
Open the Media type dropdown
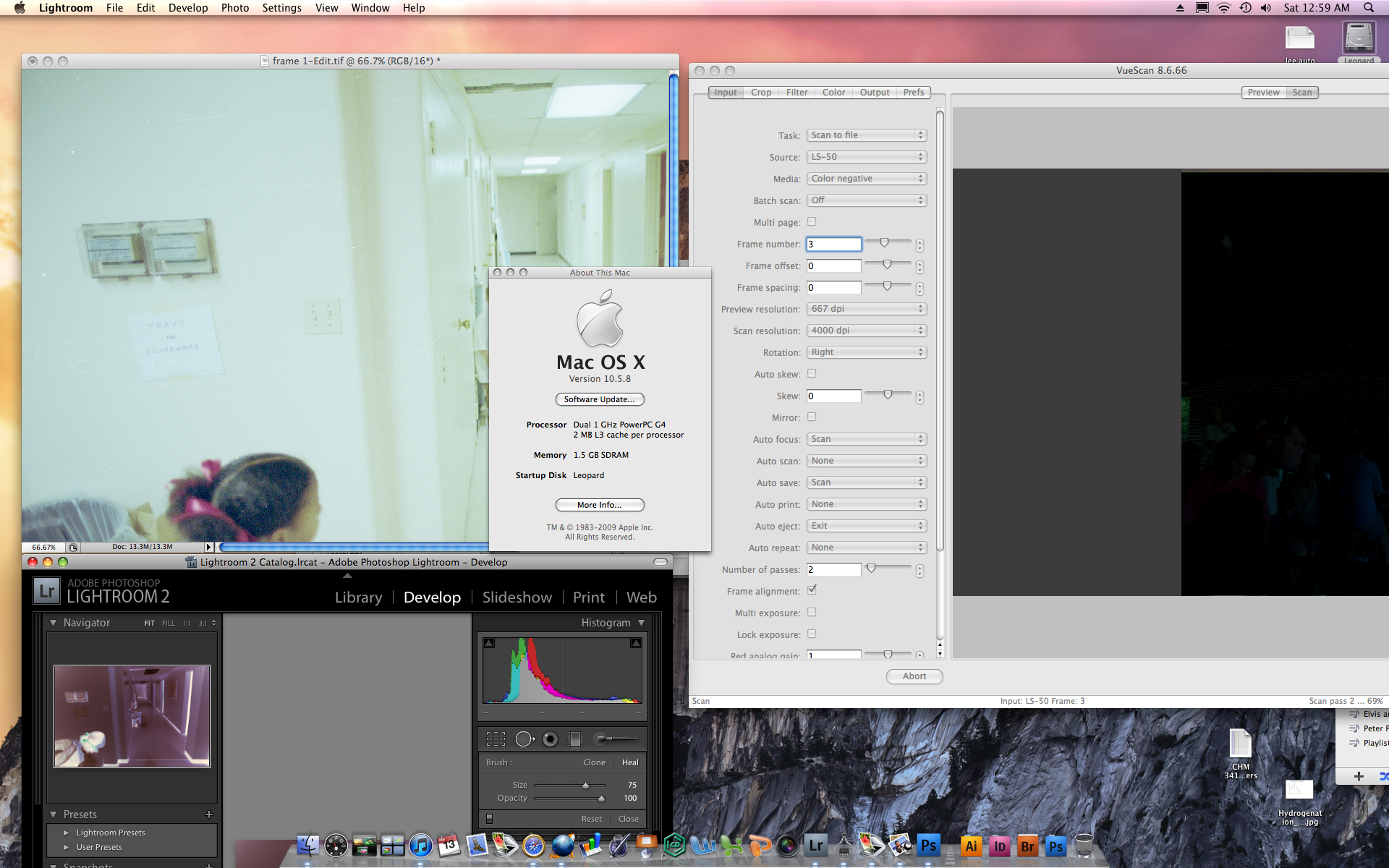click(866, 179)
